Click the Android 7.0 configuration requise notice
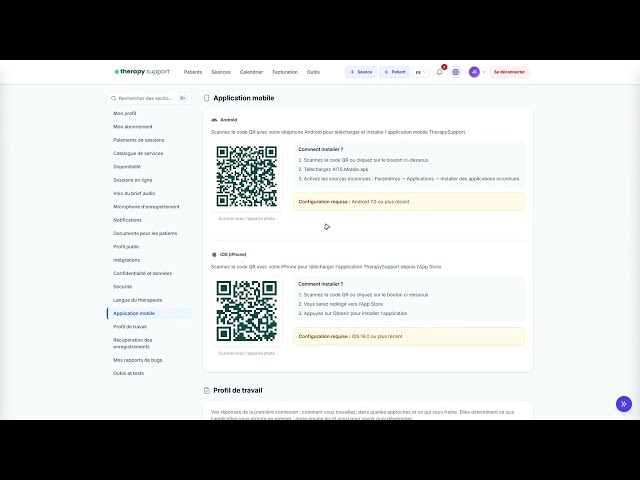Screen dimensions: 640x480 click(409, 202)
